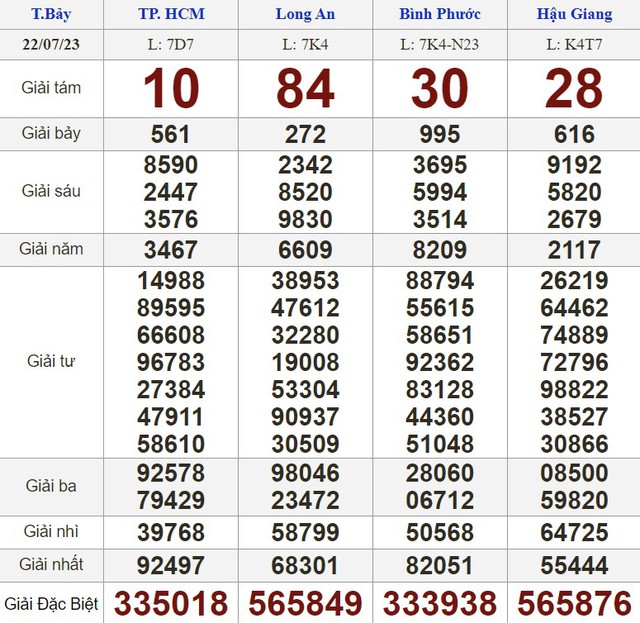Click special prize number 565876
Viewport: 640px width, 623px height.
point(574,603)
